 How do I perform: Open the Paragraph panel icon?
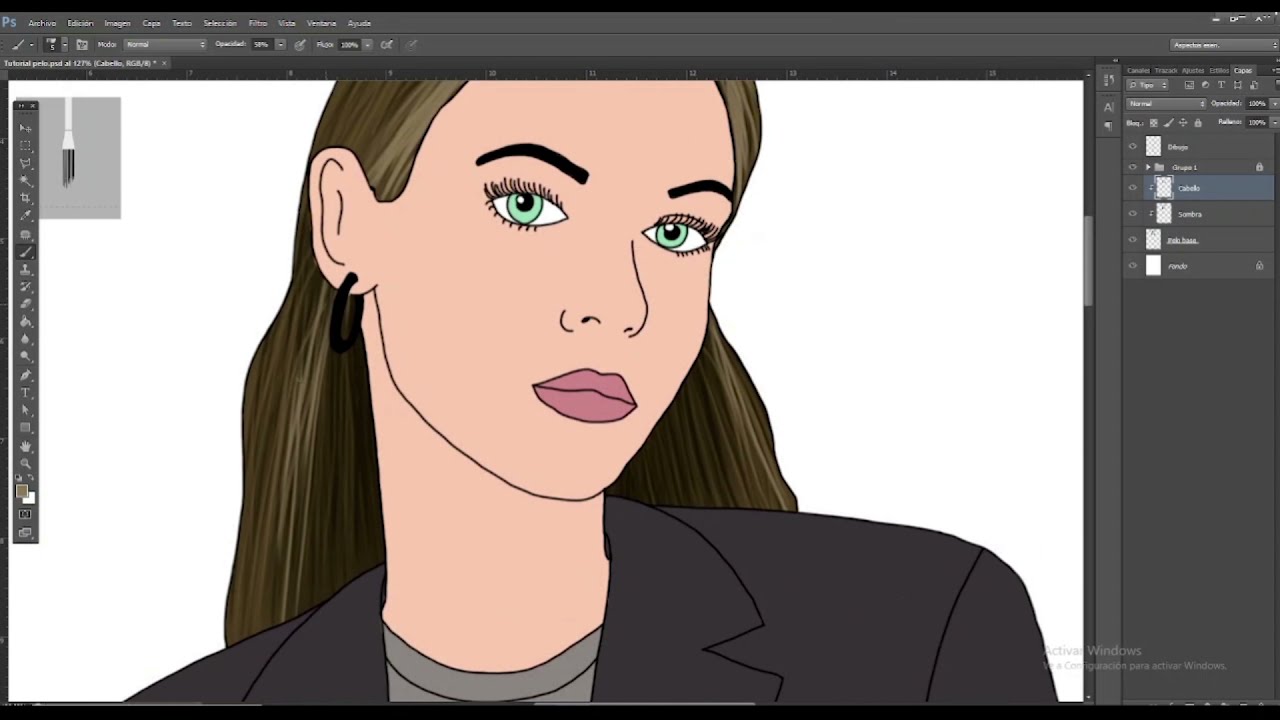[x=1108, y=125]
